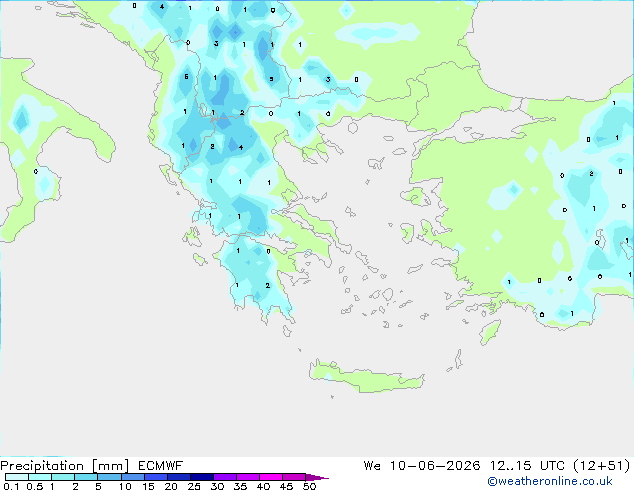
Task: Select the 2–5 mm legend color swatch
Action: pyautogui.click(x=86, y=477)
